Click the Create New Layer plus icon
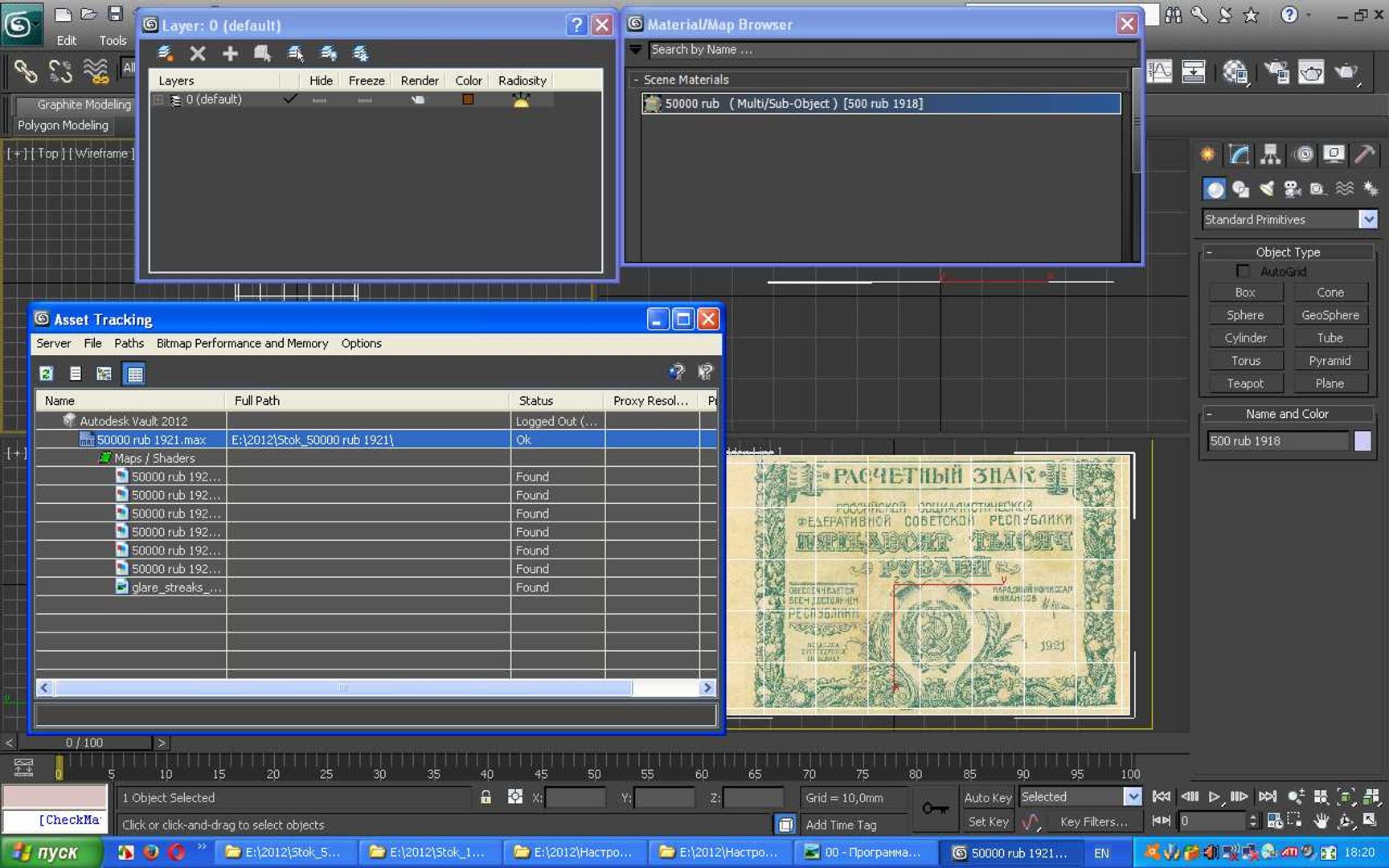 (x=230, y=54)
